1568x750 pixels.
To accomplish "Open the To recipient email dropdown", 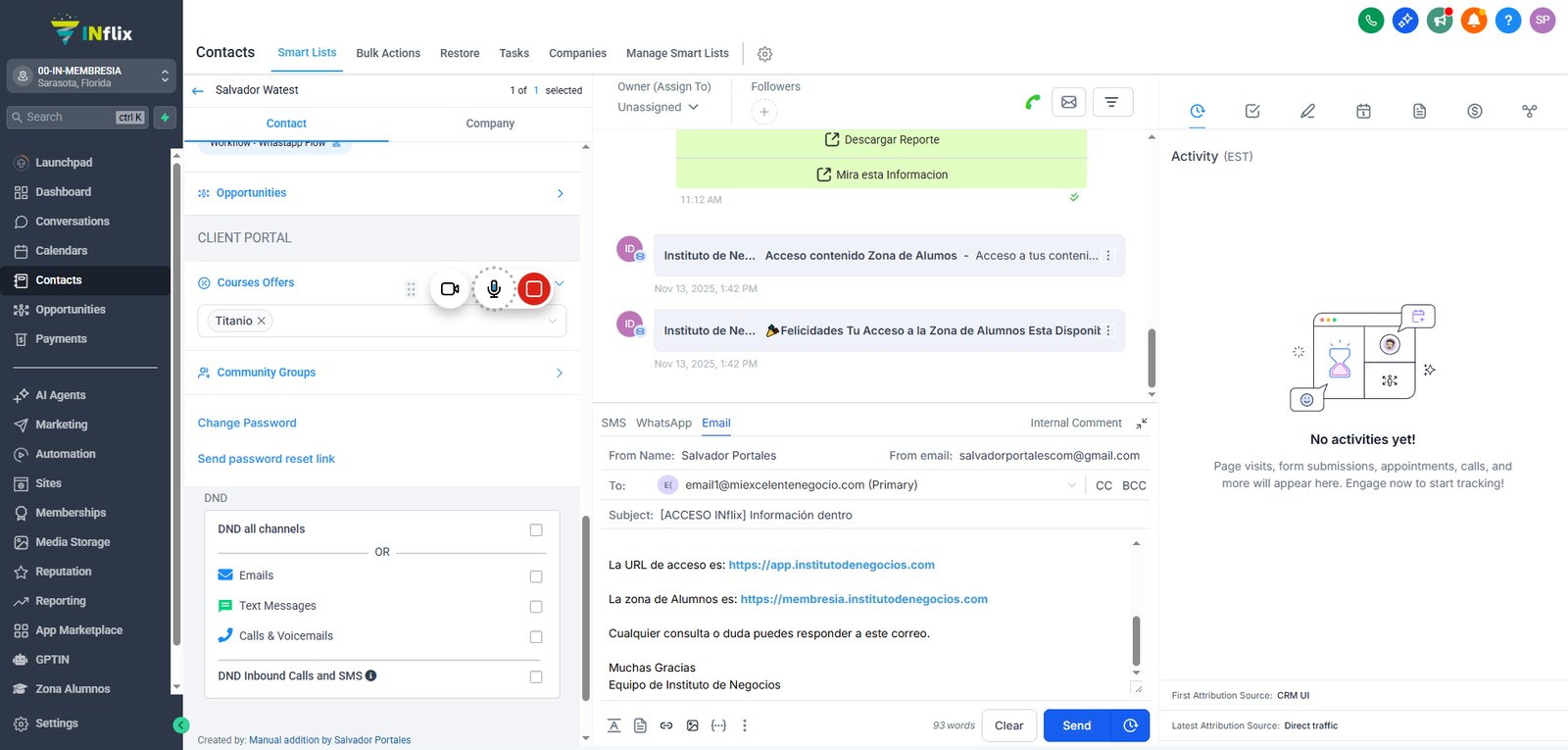I will click(866, 484).
